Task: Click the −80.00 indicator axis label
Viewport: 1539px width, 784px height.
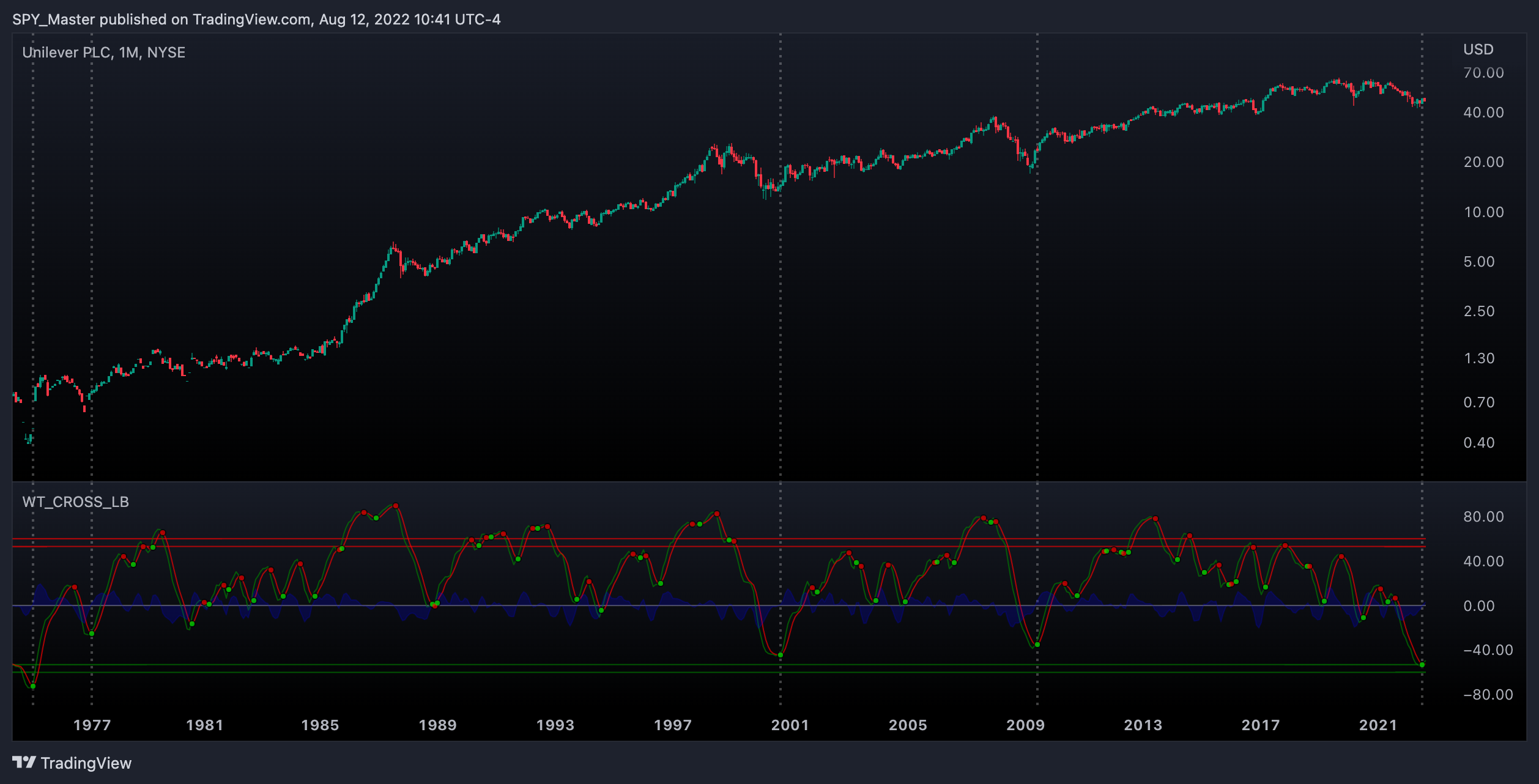Action: click(x=1488, y=695)
